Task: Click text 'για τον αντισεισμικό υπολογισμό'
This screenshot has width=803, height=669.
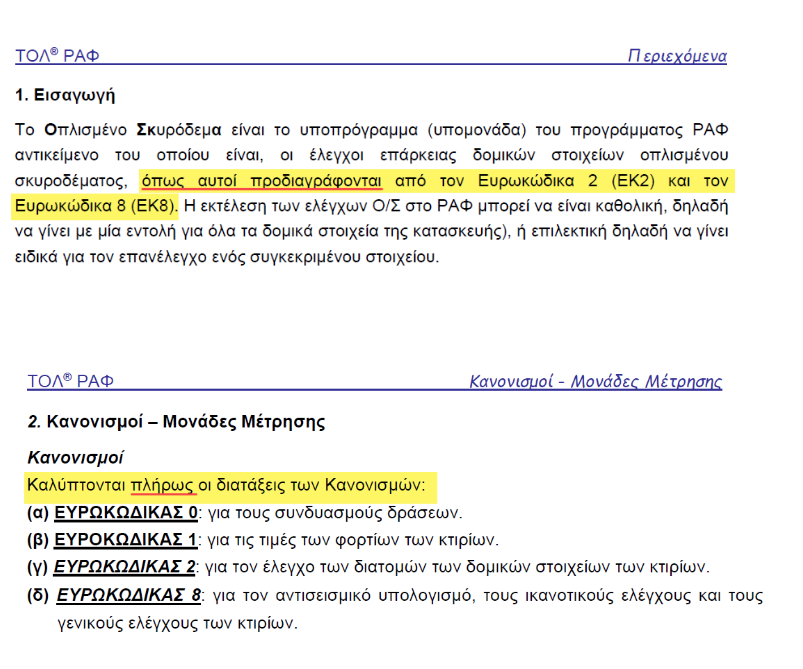Action: click(342, 596)
